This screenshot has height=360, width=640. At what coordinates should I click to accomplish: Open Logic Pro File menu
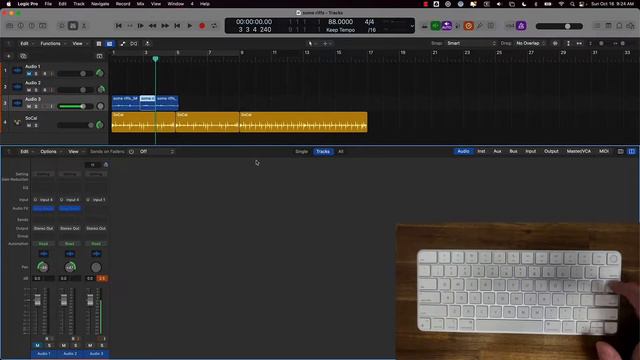click(x=48, y=4)
